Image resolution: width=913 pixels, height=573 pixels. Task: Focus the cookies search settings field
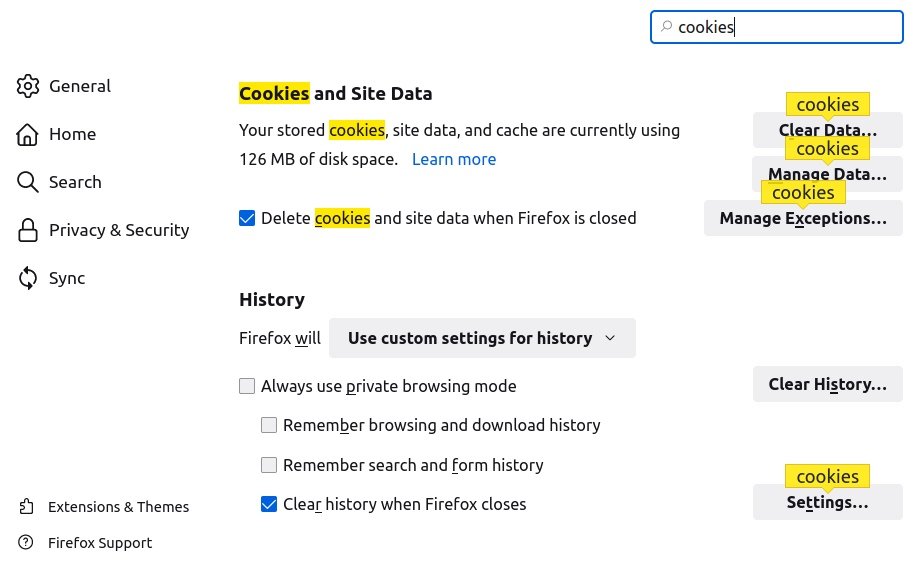[x=785, y=27]
